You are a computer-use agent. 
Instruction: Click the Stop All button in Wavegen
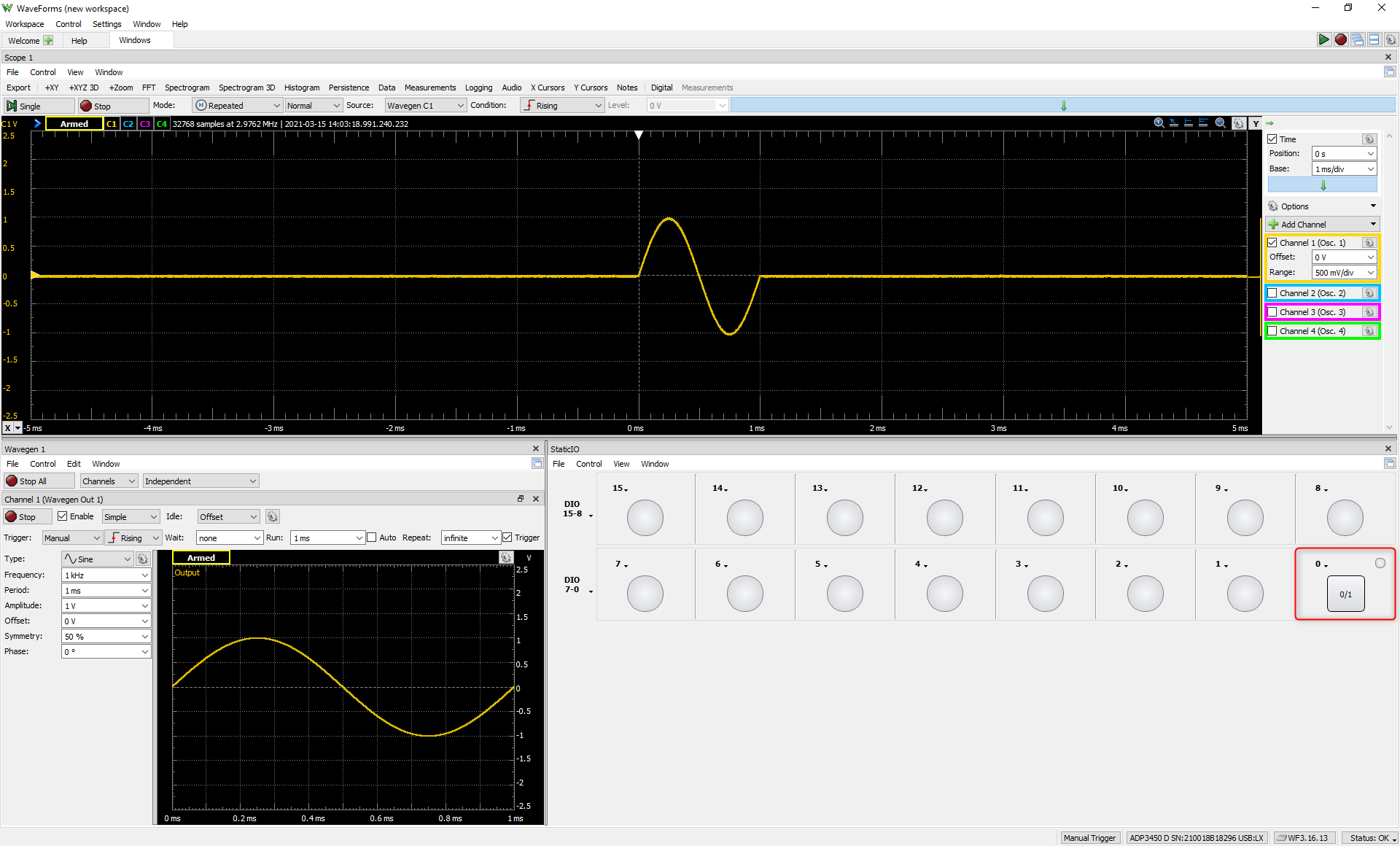(39, 481)
